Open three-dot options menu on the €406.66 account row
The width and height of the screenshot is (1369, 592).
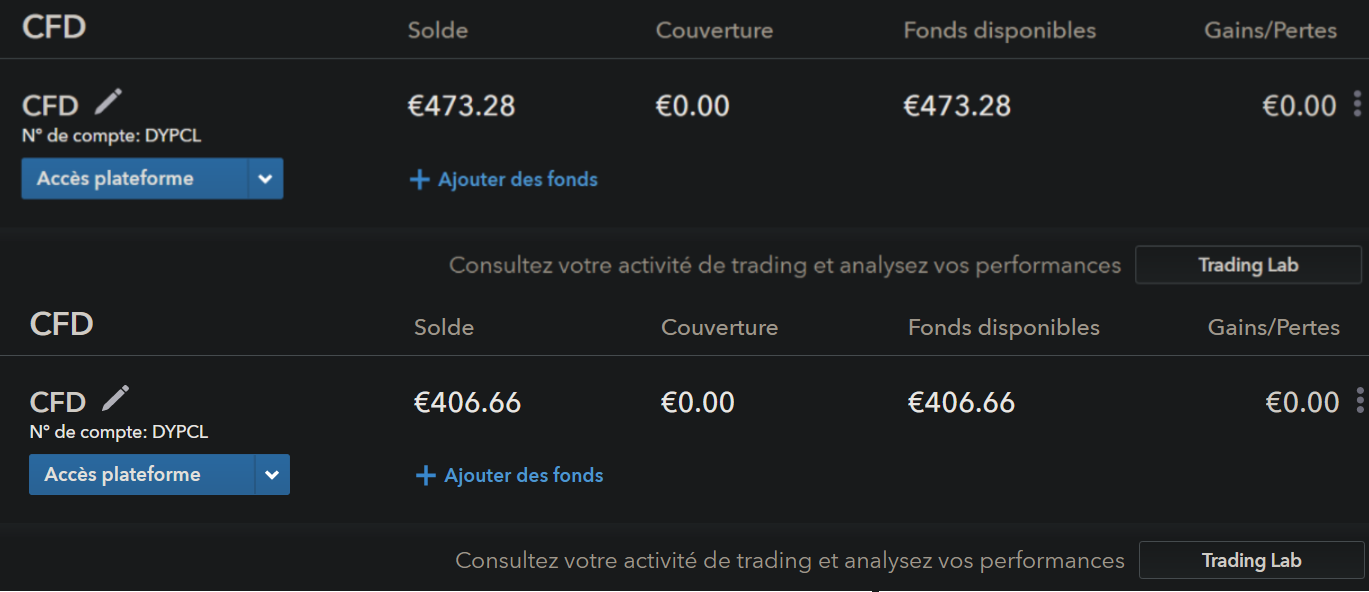[x=1360, y=401]
